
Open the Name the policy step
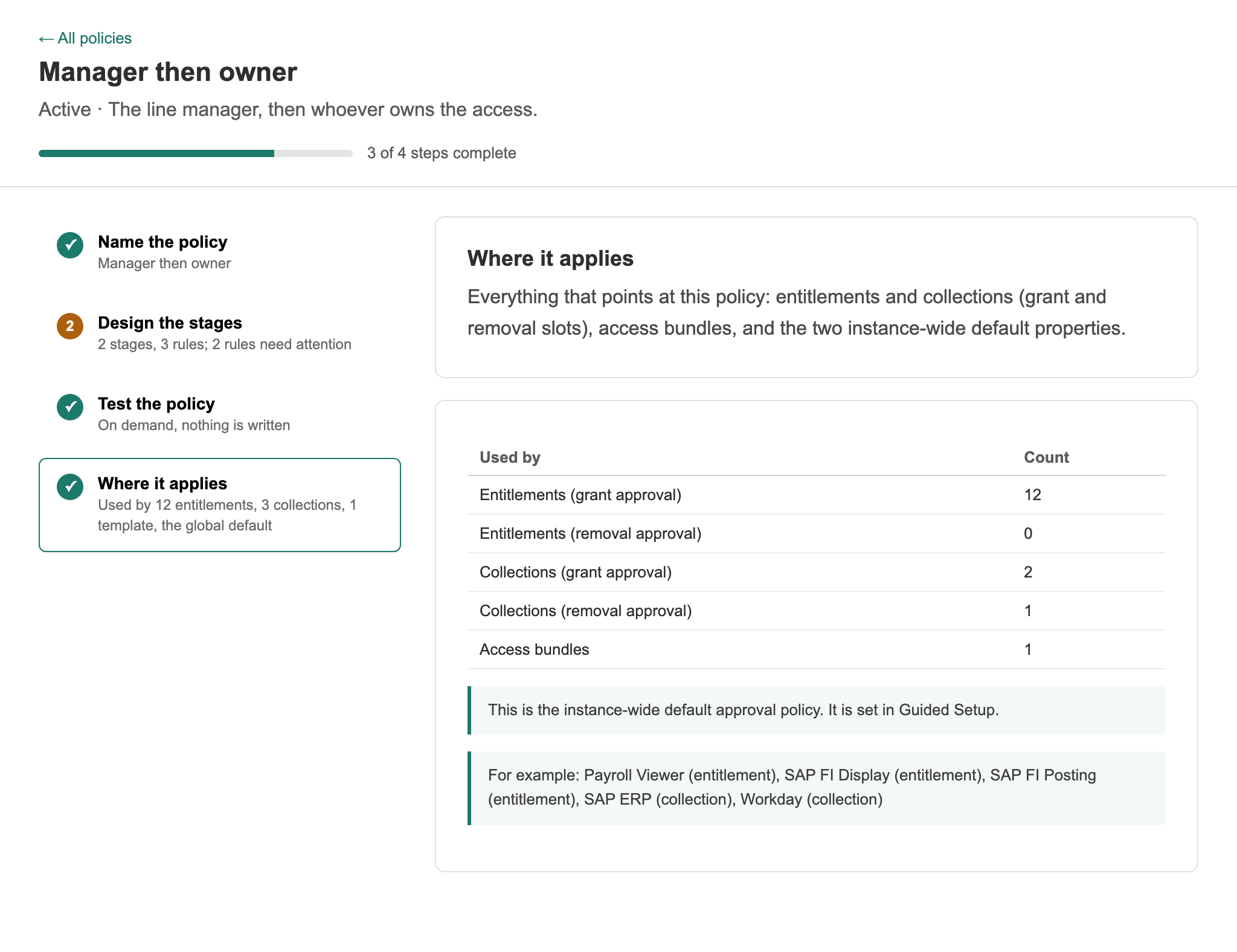pyautogui.click(x=220, y=252)
